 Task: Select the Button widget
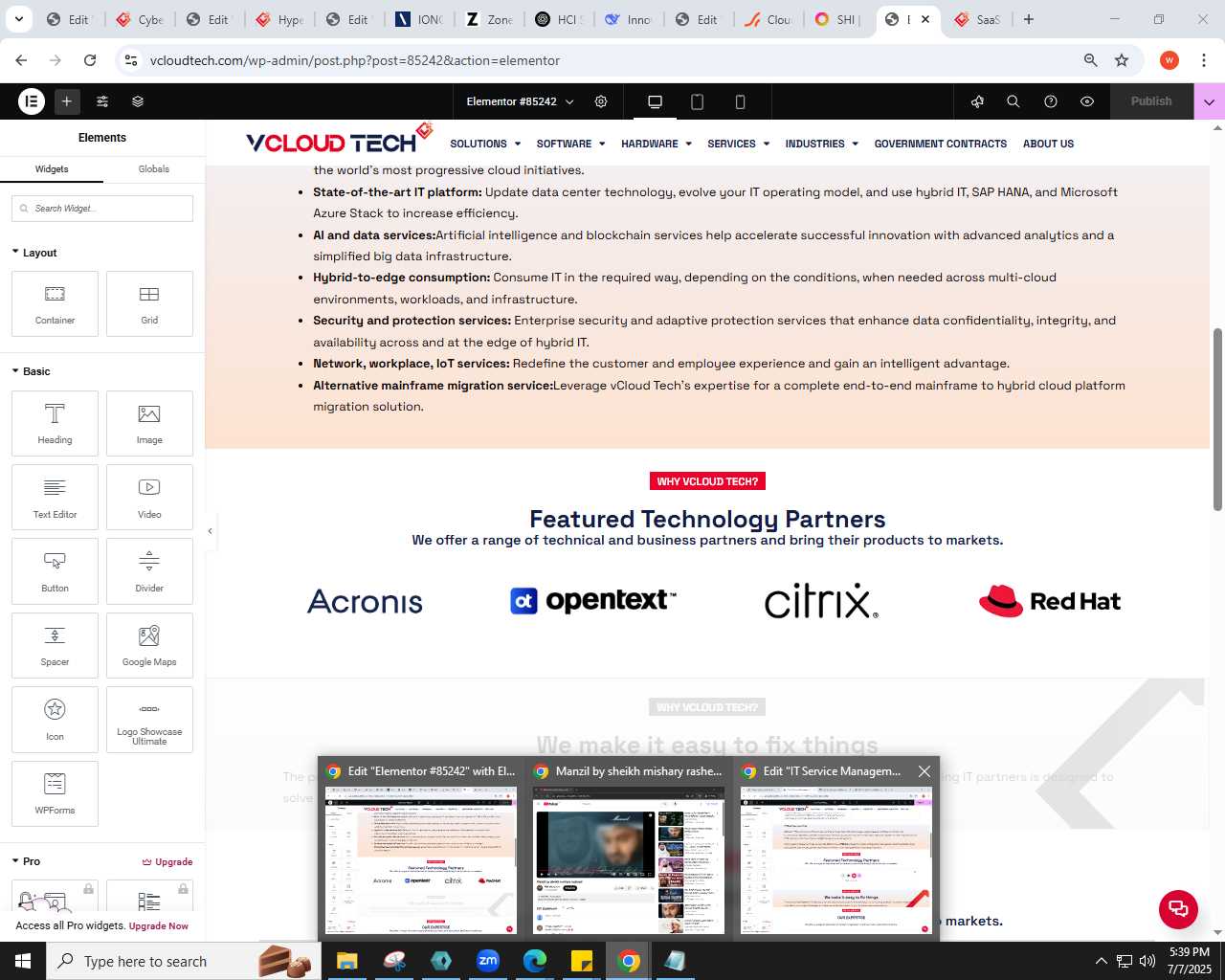coord(55,571)
